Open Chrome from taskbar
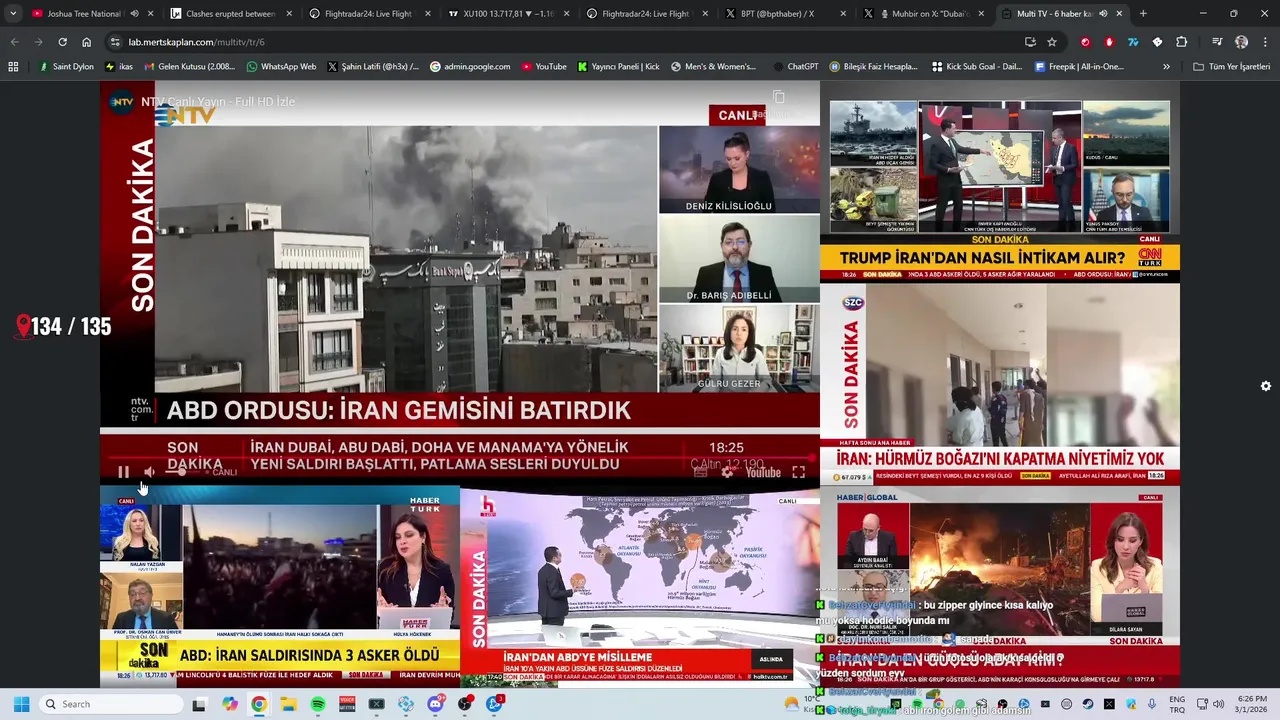1280x720 pixels. (259, 704)
